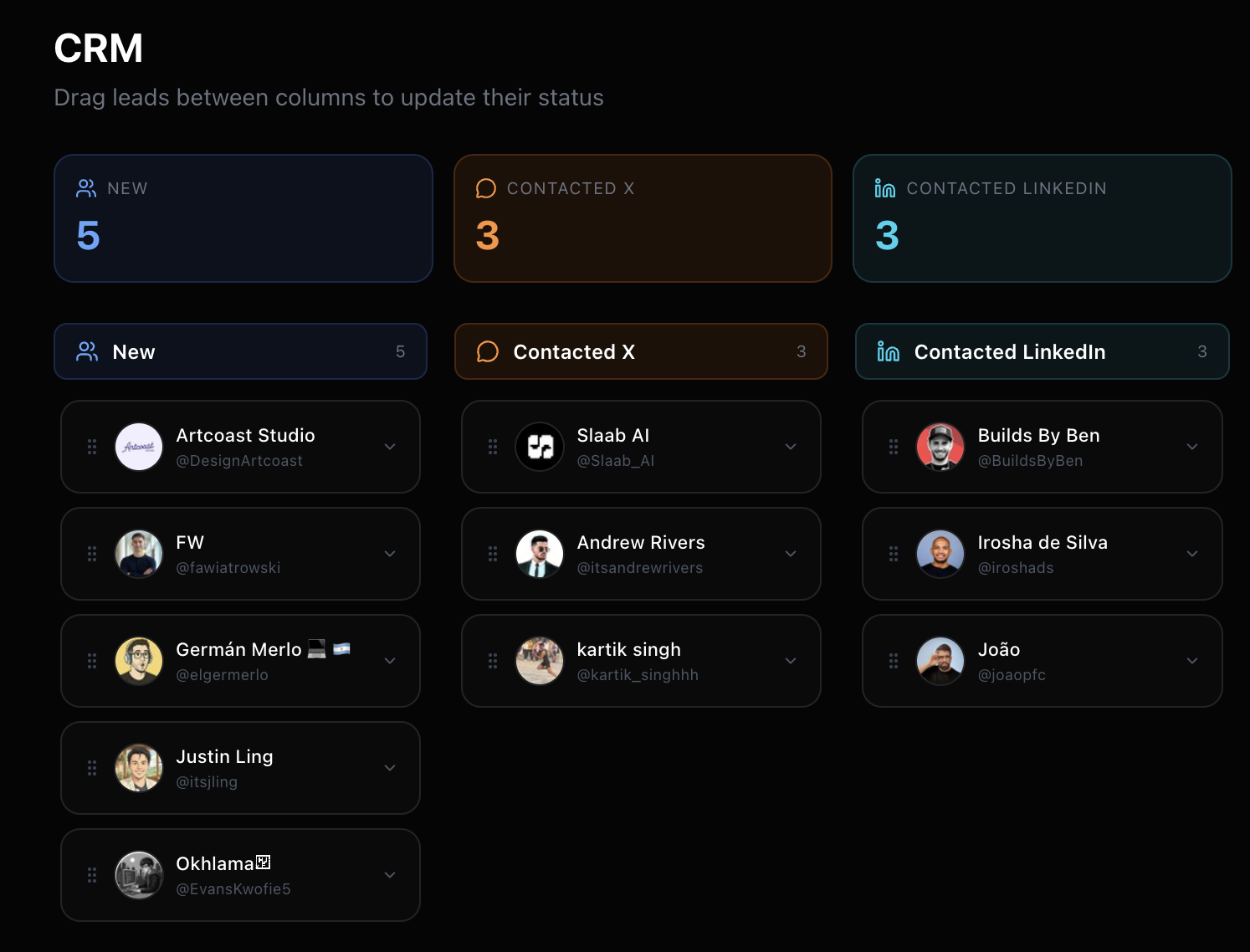Click the Slaab AI avatar thumbnail

(x=540, y=447)
